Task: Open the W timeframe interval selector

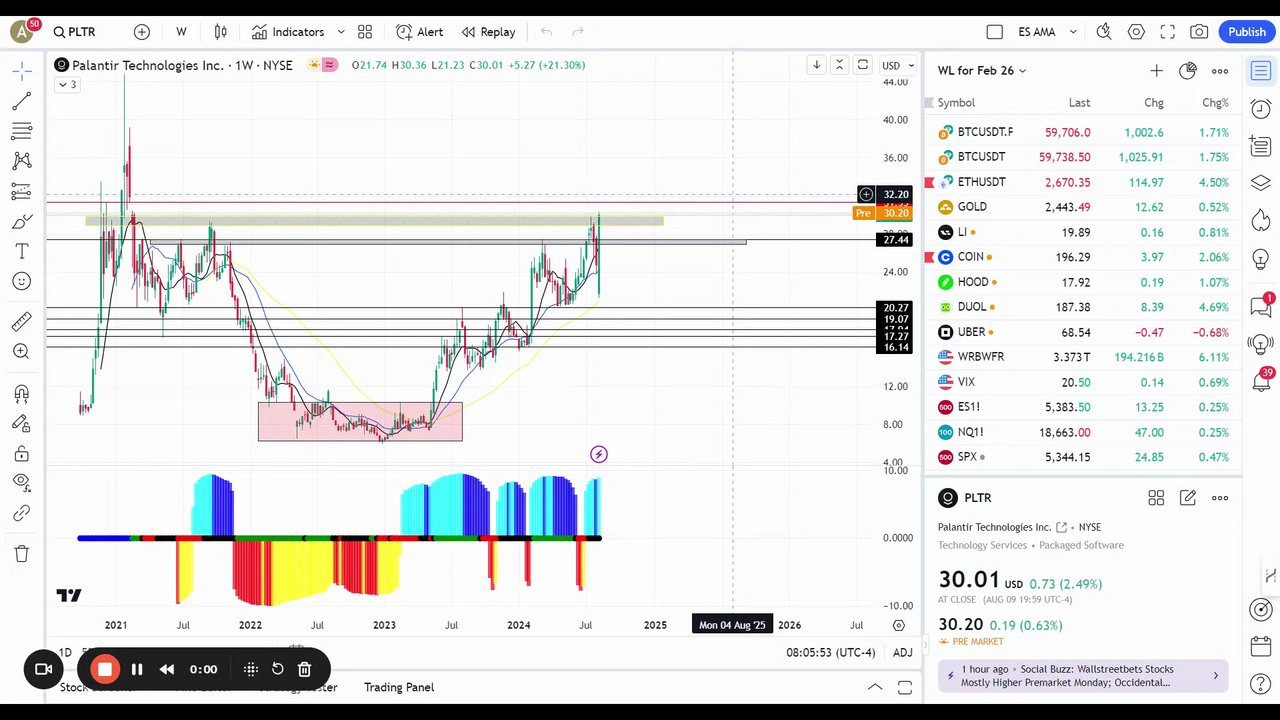Action: pyautogui.click(x=181, y=32)
